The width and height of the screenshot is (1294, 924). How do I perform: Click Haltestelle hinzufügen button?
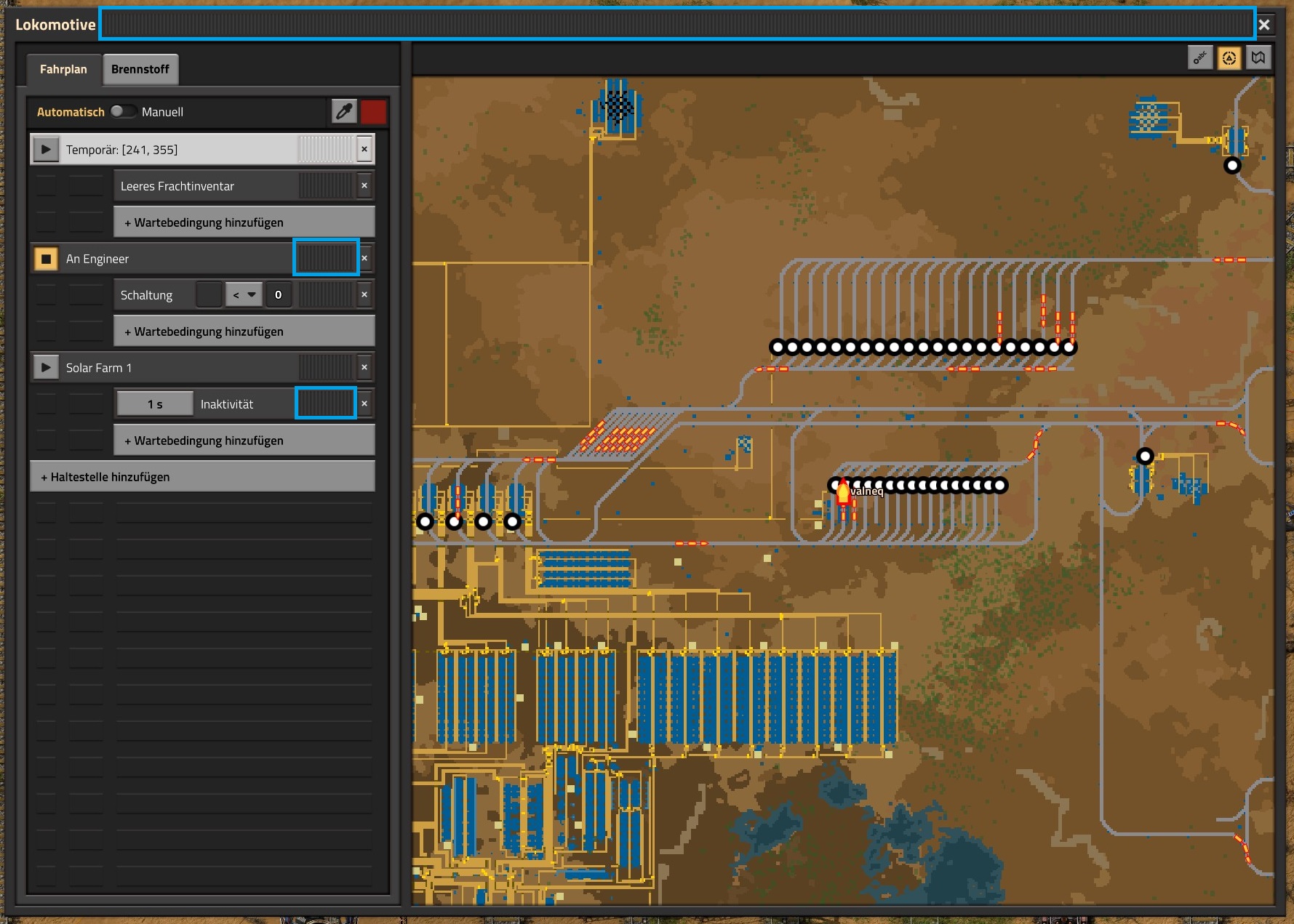[x=202, y=477]
